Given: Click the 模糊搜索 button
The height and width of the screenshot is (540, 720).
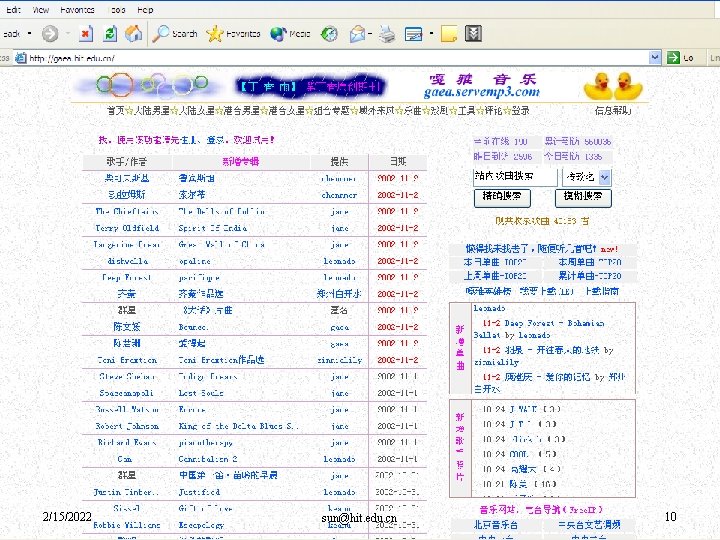Looking at the screenshot, I should (x=583, y=197).
